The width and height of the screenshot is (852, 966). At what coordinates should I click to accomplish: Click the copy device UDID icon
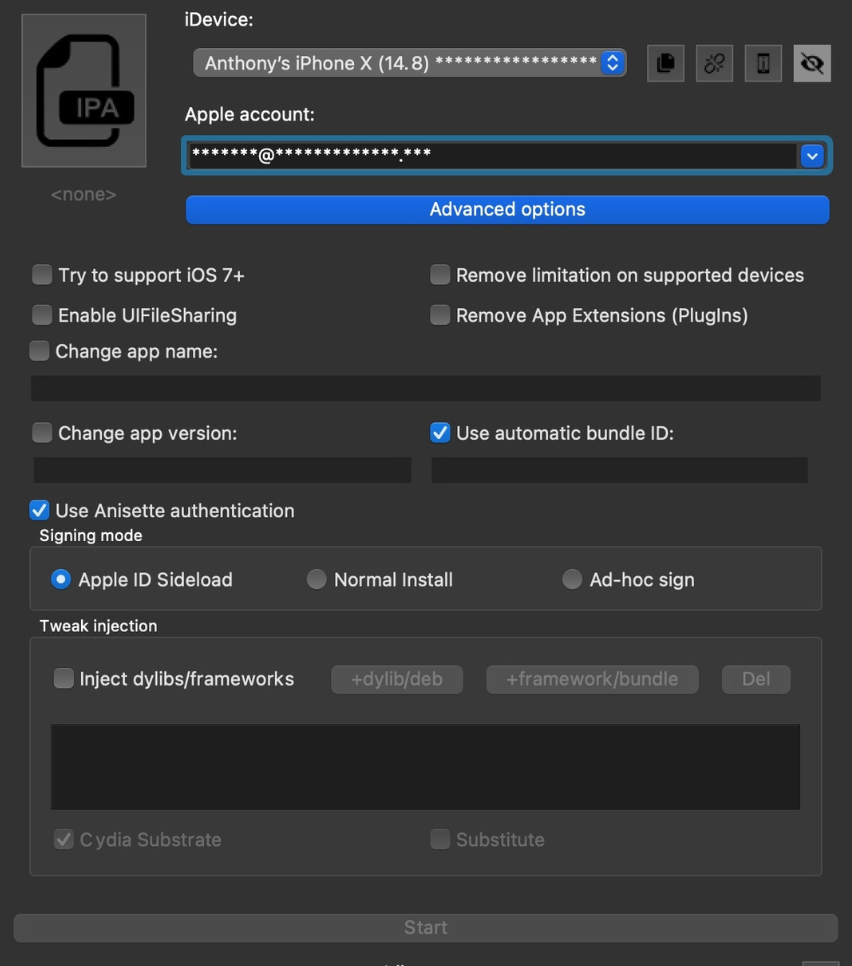coord(665,64)
